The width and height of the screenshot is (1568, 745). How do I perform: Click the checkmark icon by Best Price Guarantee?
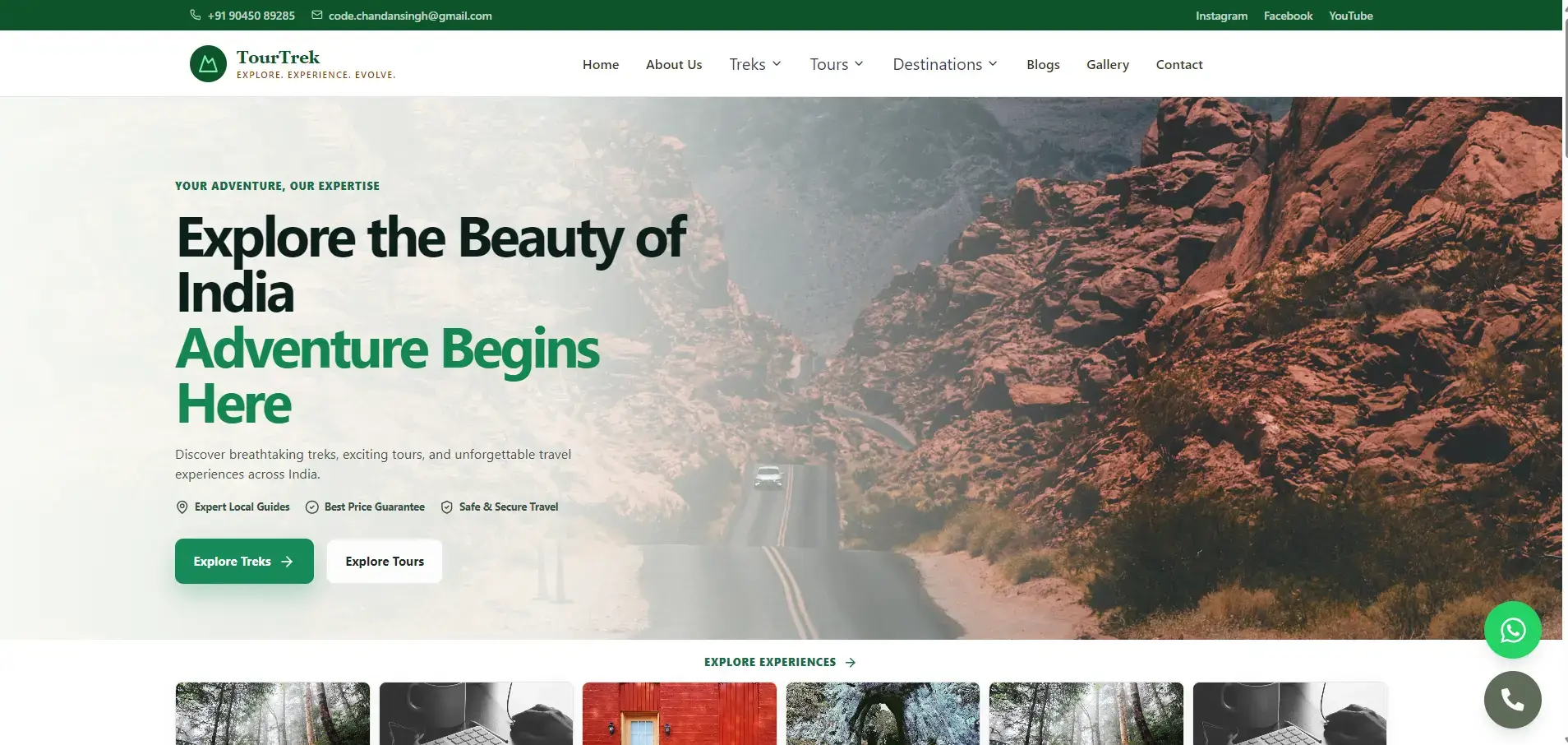(312, 507)
